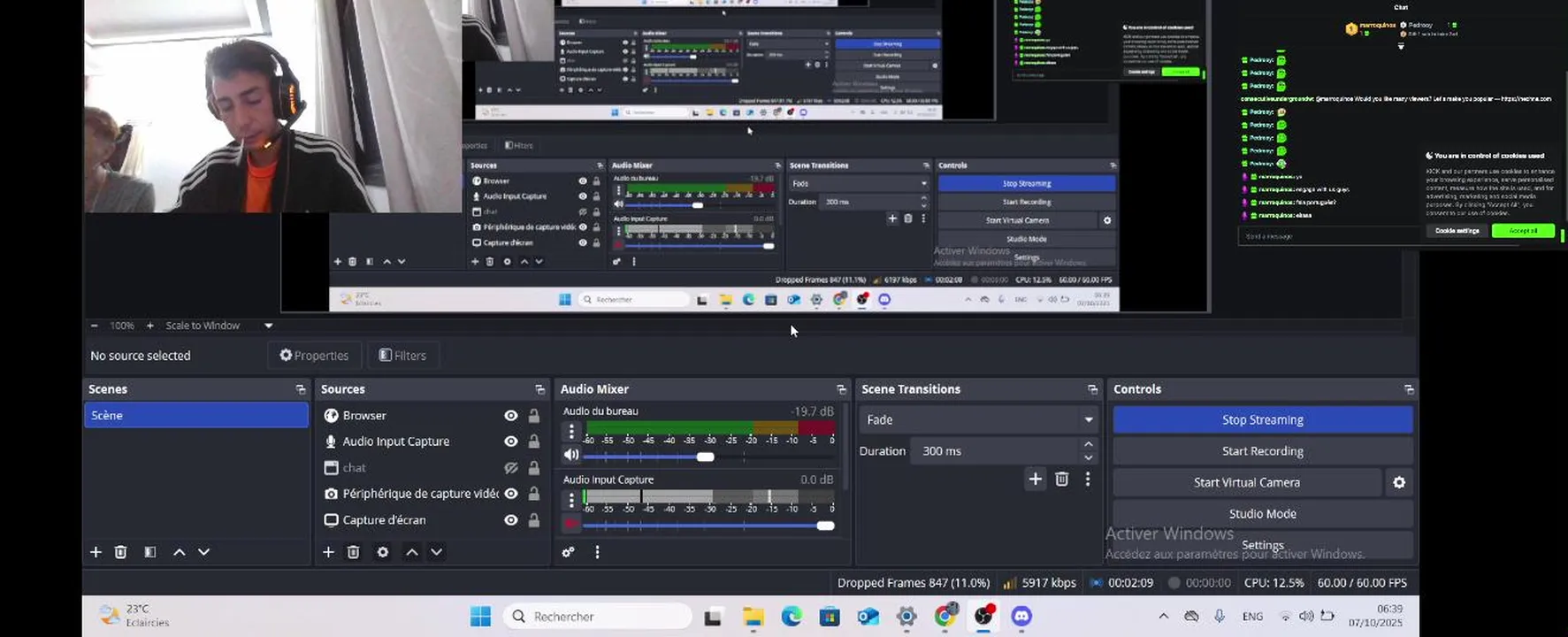Remove scene transition with trash icon
Screen dimensions: 1568x637
[x=1062, y=479]
